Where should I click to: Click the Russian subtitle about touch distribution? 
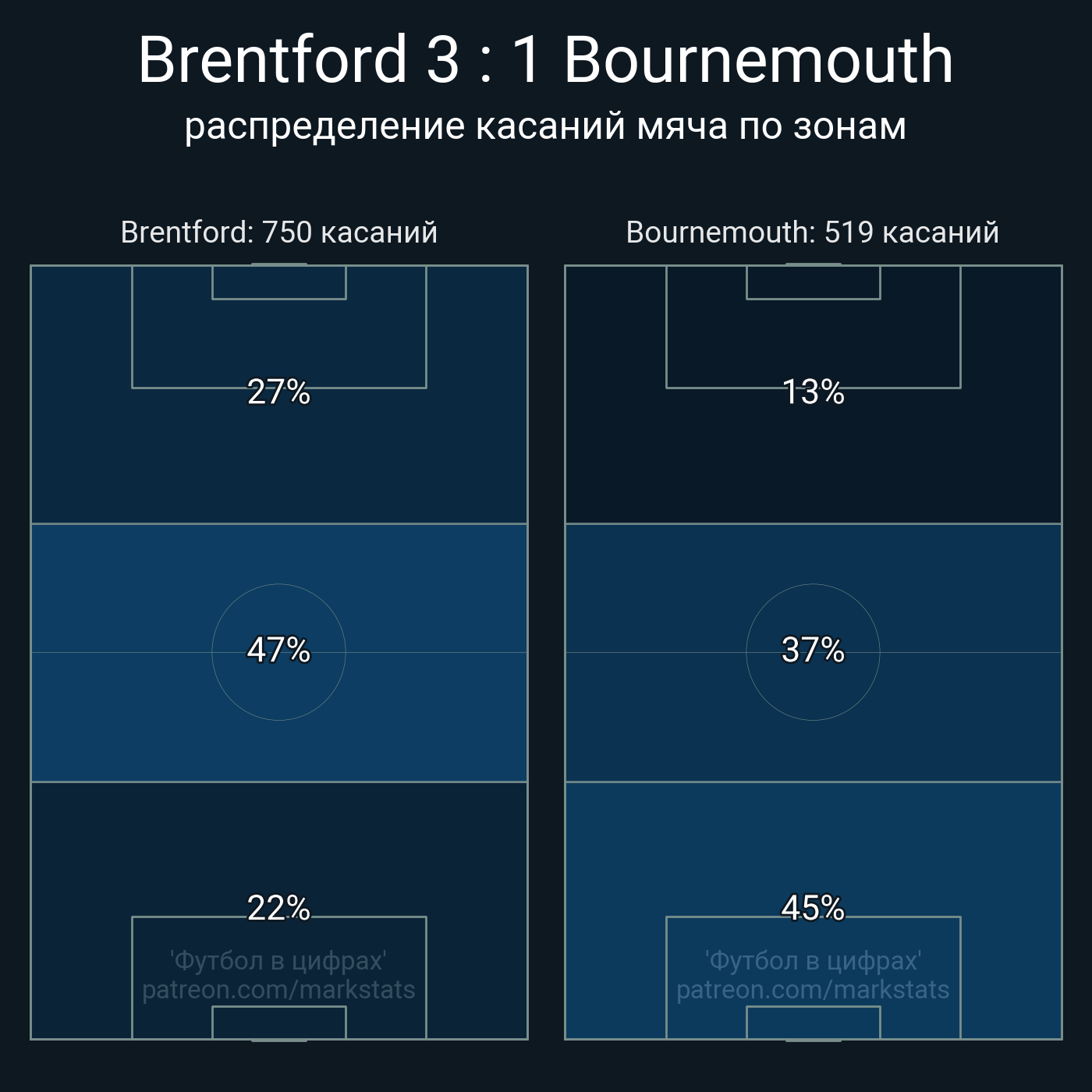[545, 126]
